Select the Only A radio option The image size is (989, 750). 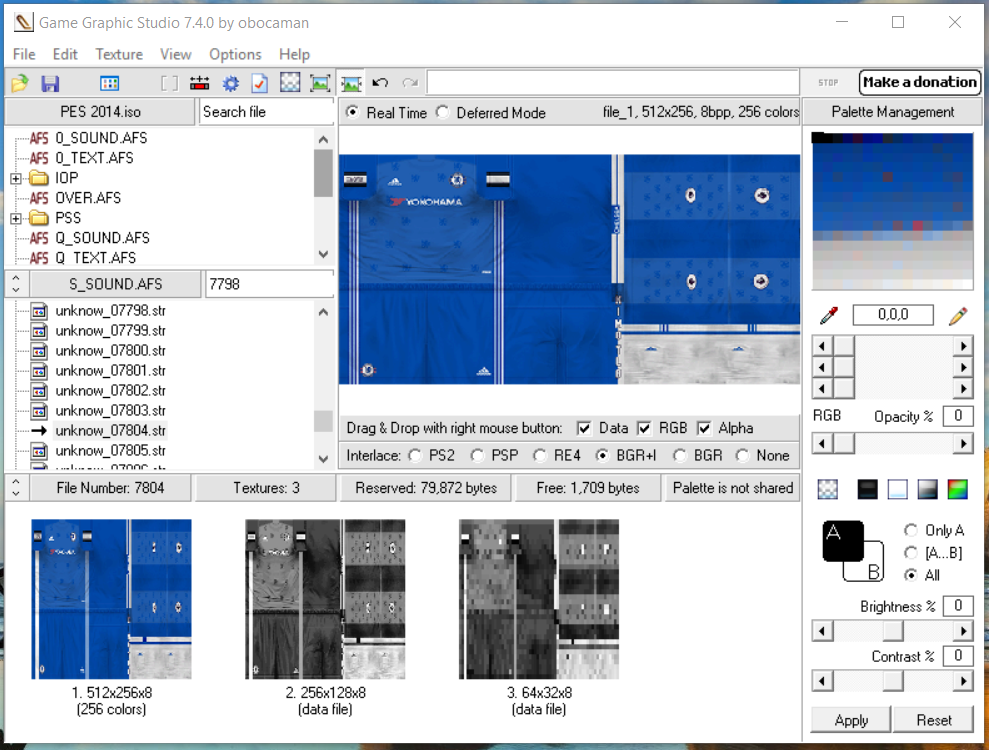click(911, 530)
